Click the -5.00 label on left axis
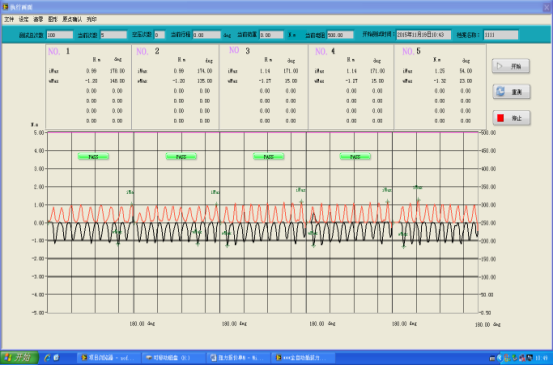 pyautogui.click(x=38, y=313)
